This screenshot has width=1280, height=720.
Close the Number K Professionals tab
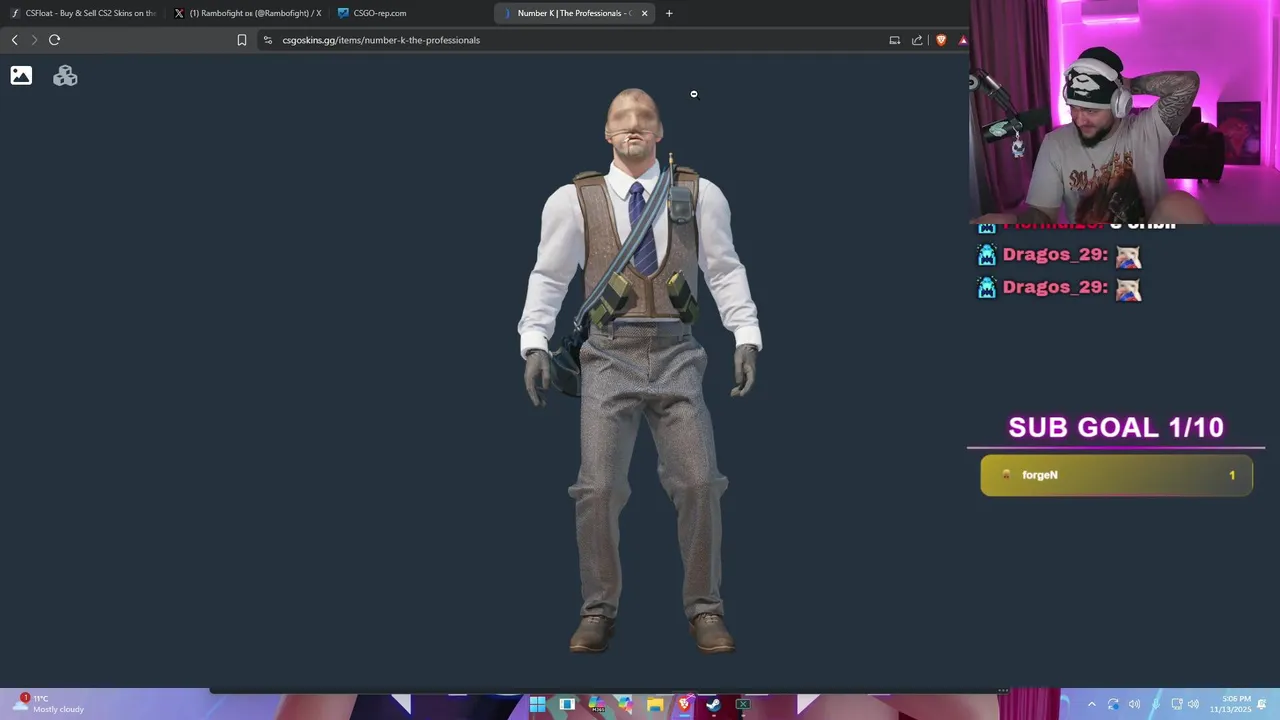click(x=644, y=13)
